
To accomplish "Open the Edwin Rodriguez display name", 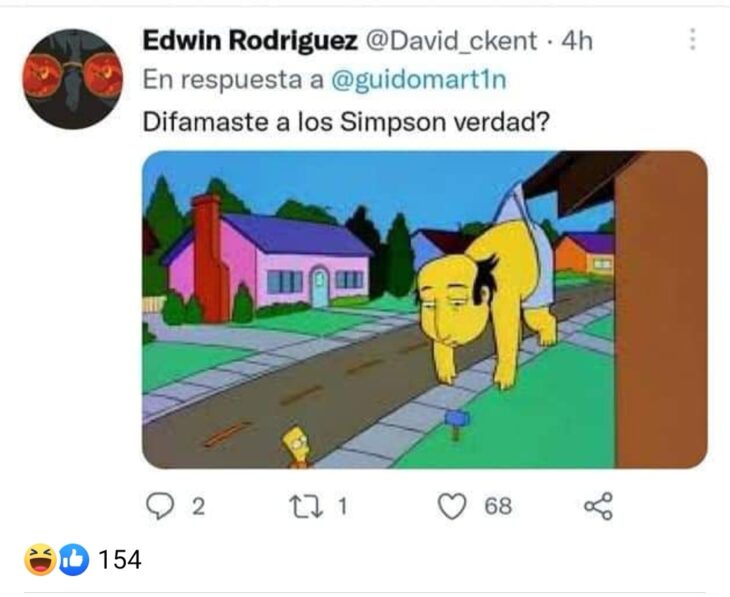I will (250, 41).
